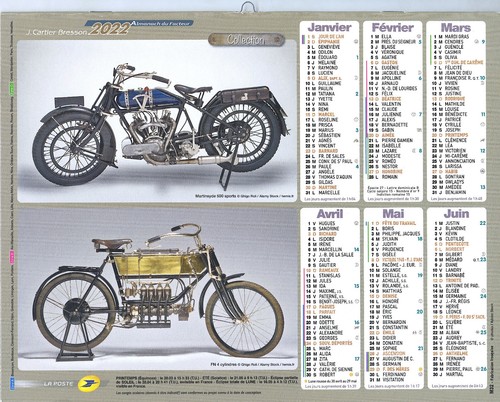Click 'GUILLAUME' in Janvier
The height and width of the screenshot is (402, 500).
point(330,83)
